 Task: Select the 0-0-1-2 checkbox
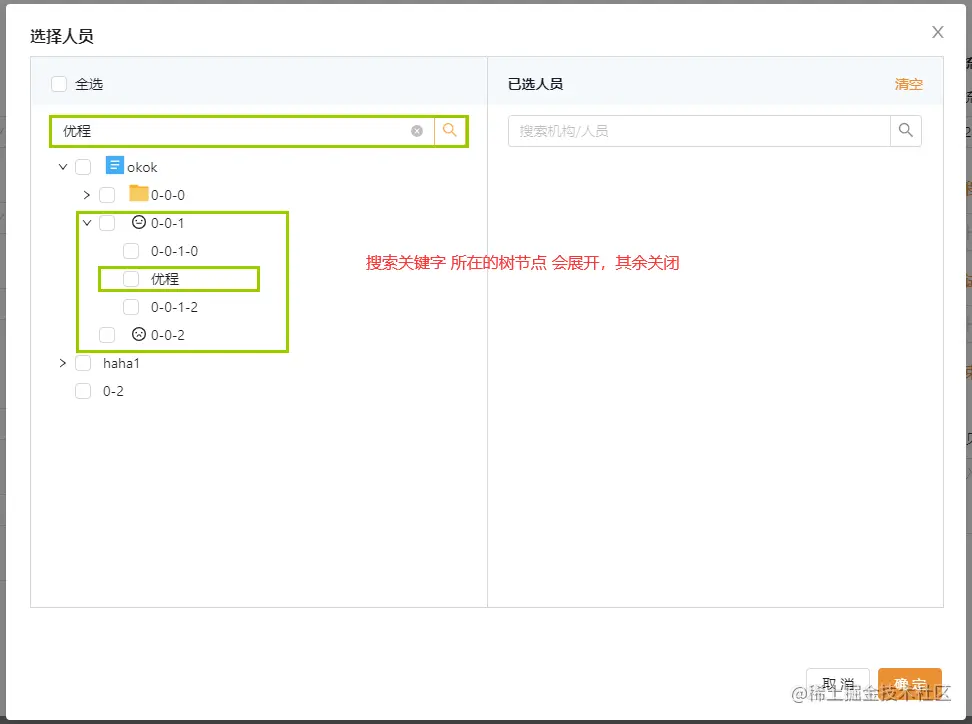[x=131, y=307]
